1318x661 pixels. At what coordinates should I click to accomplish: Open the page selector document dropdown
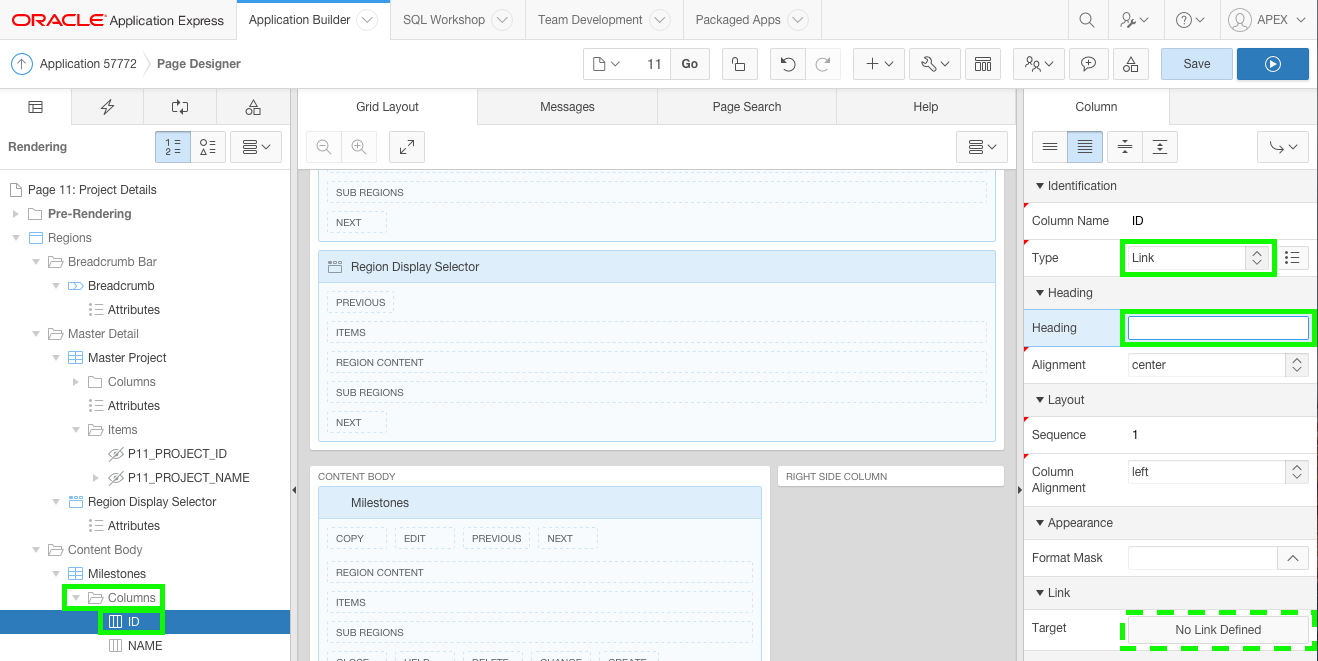coord(607,64)
